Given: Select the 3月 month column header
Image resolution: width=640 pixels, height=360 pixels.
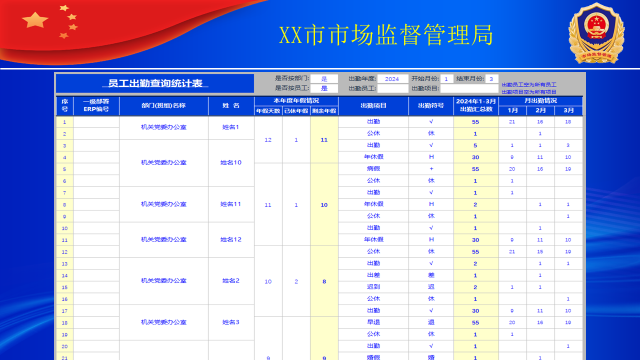Looking at the screenshot, I should click(568, 111).
